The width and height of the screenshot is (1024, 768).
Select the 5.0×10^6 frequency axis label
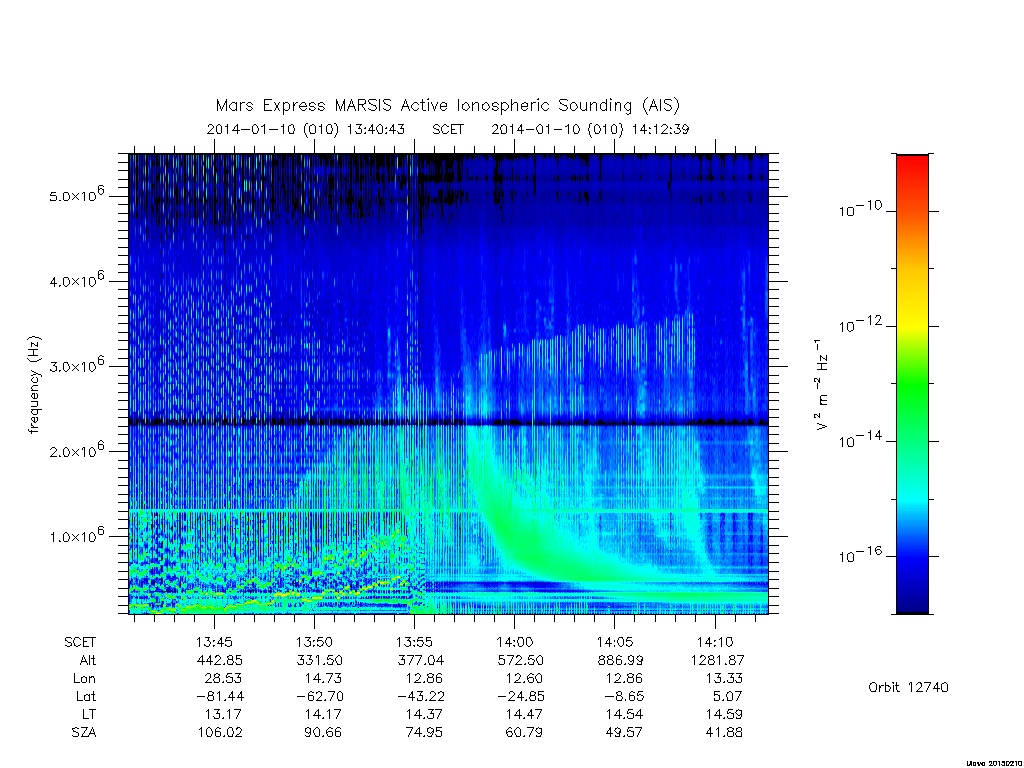tap(76, 194)
